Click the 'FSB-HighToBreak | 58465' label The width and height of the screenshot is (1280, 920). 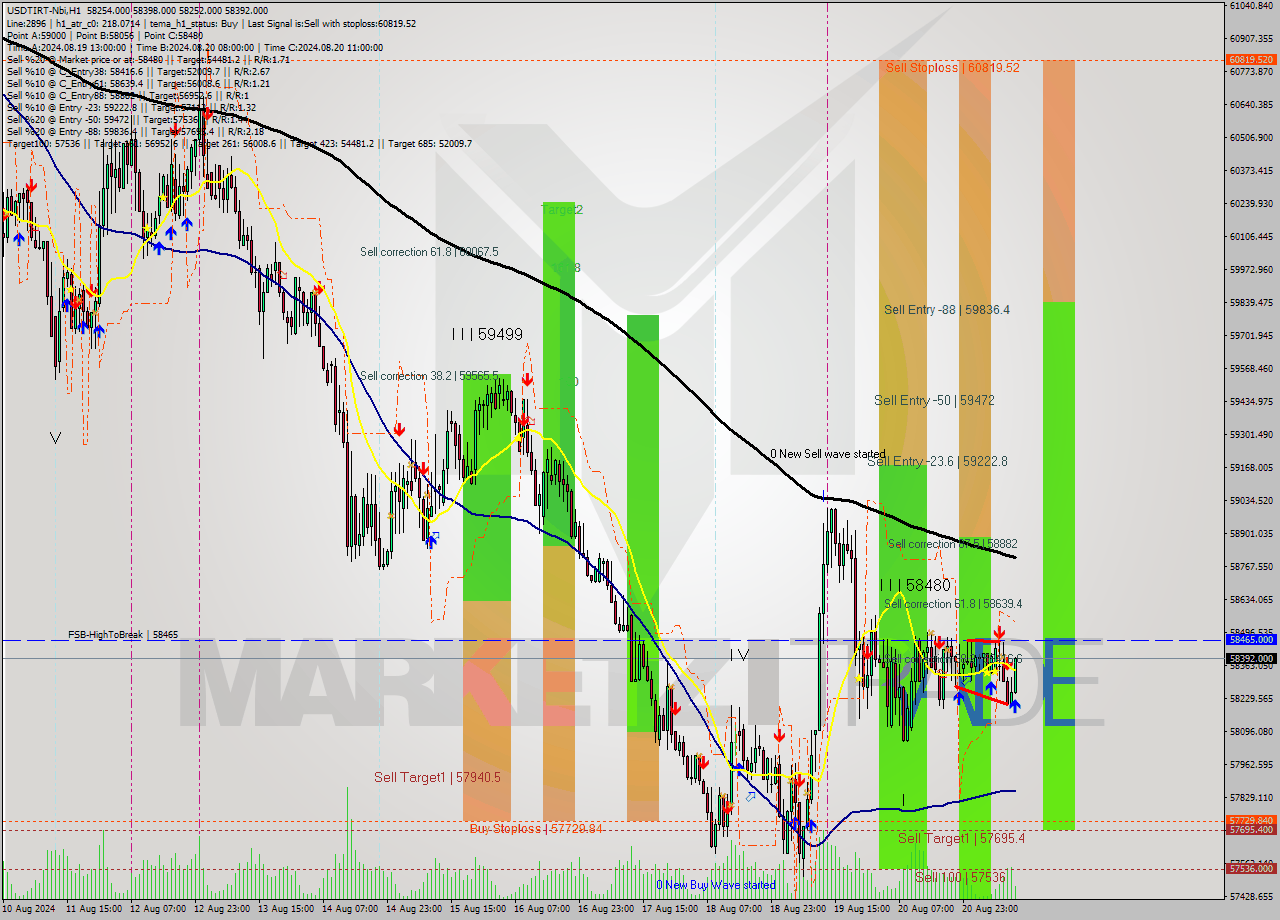tap(122, 635)
